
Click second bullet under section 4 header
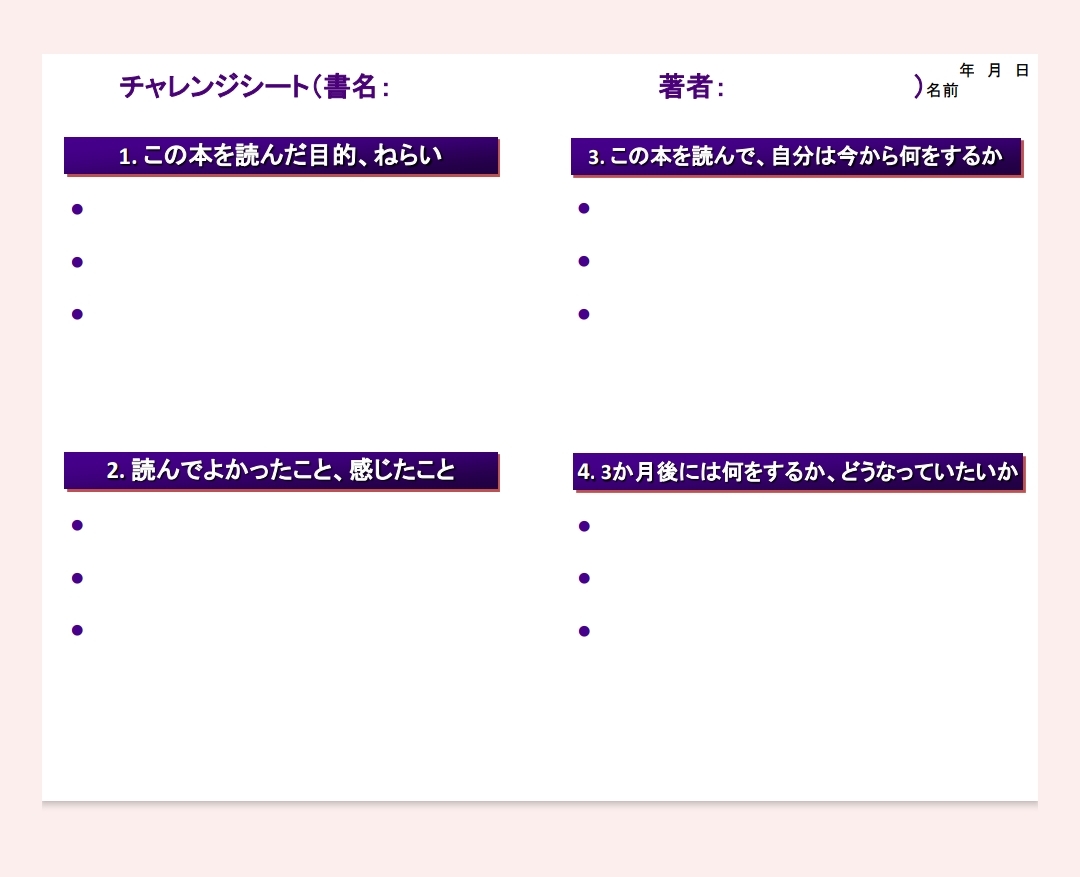click(x=584, y=578)
